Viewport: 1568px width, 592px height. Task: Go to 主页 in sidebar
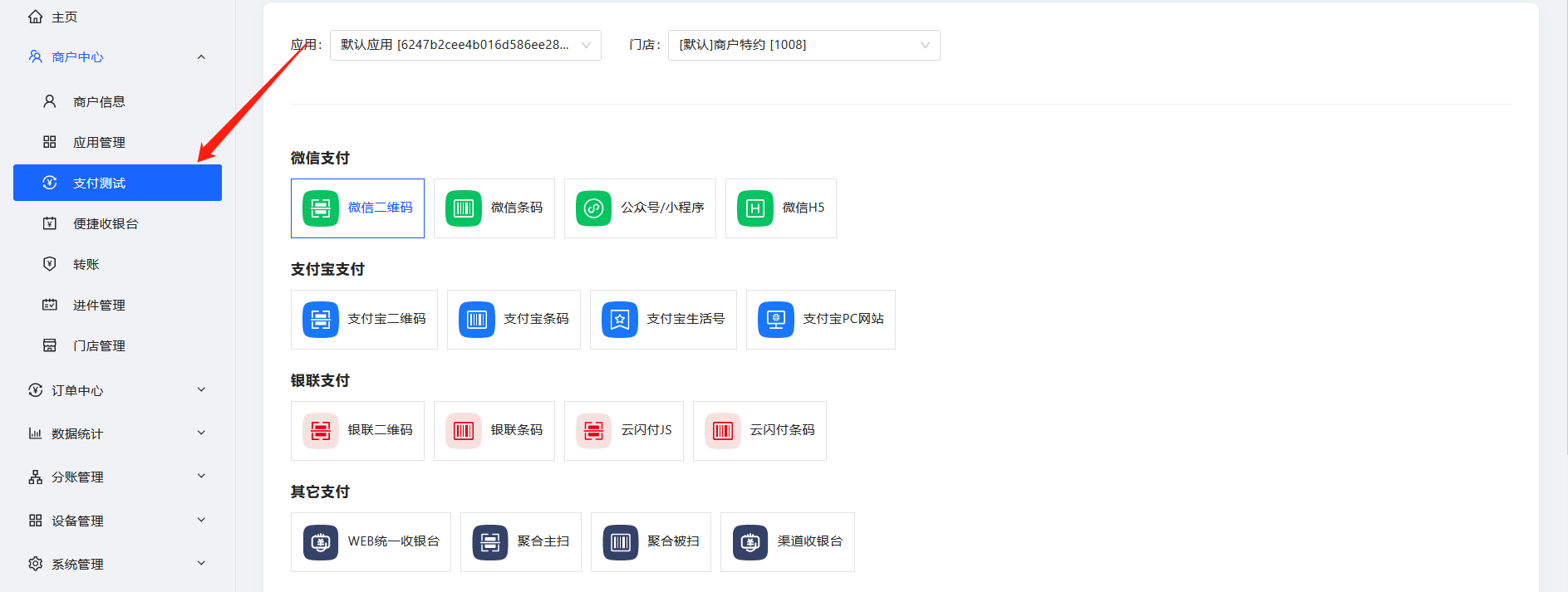[x=65, y=17]
